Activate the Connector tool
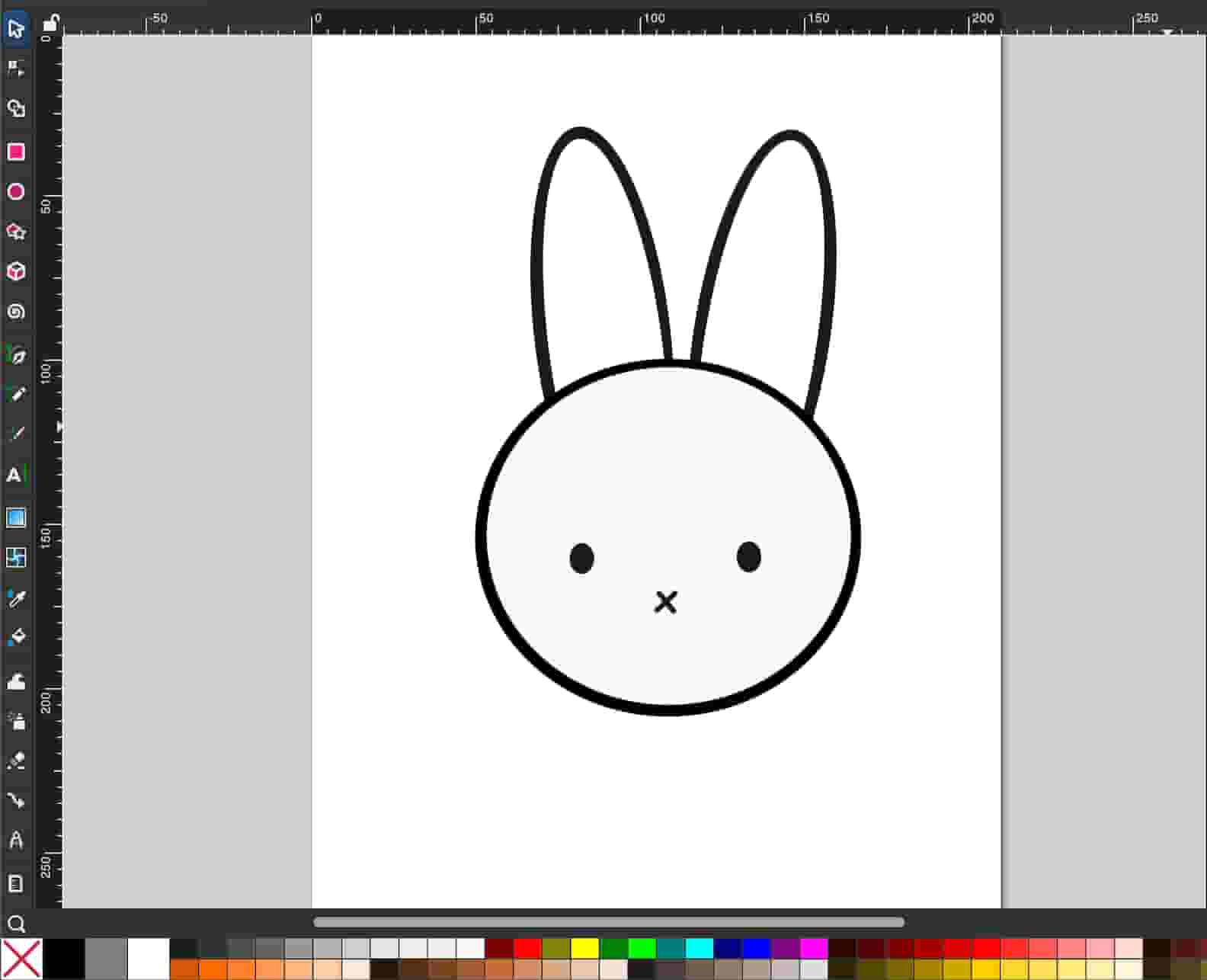The height and width of the screenshot is (980, 1207). pyautogui.click(x=16, y=800)
